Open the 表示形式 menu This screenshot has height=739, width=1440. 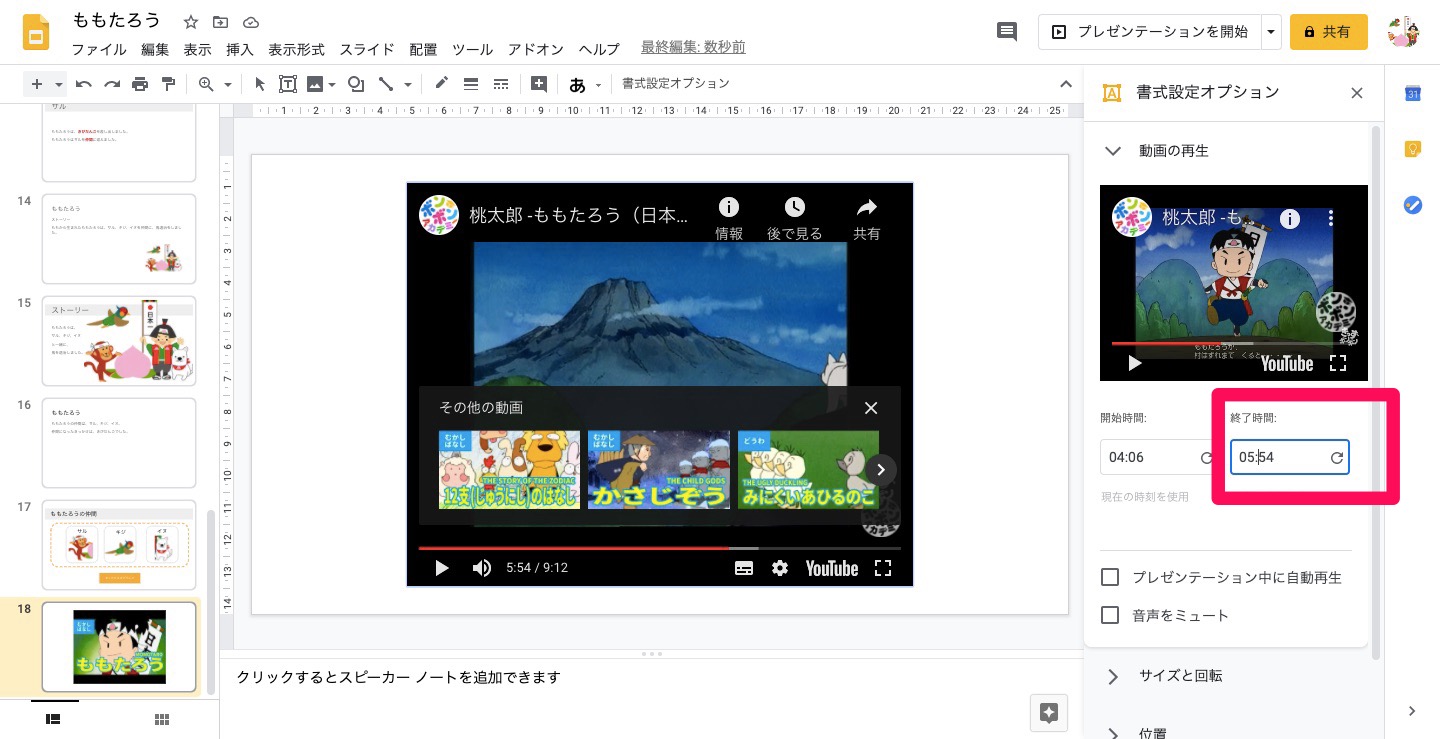tap(296, 49)
